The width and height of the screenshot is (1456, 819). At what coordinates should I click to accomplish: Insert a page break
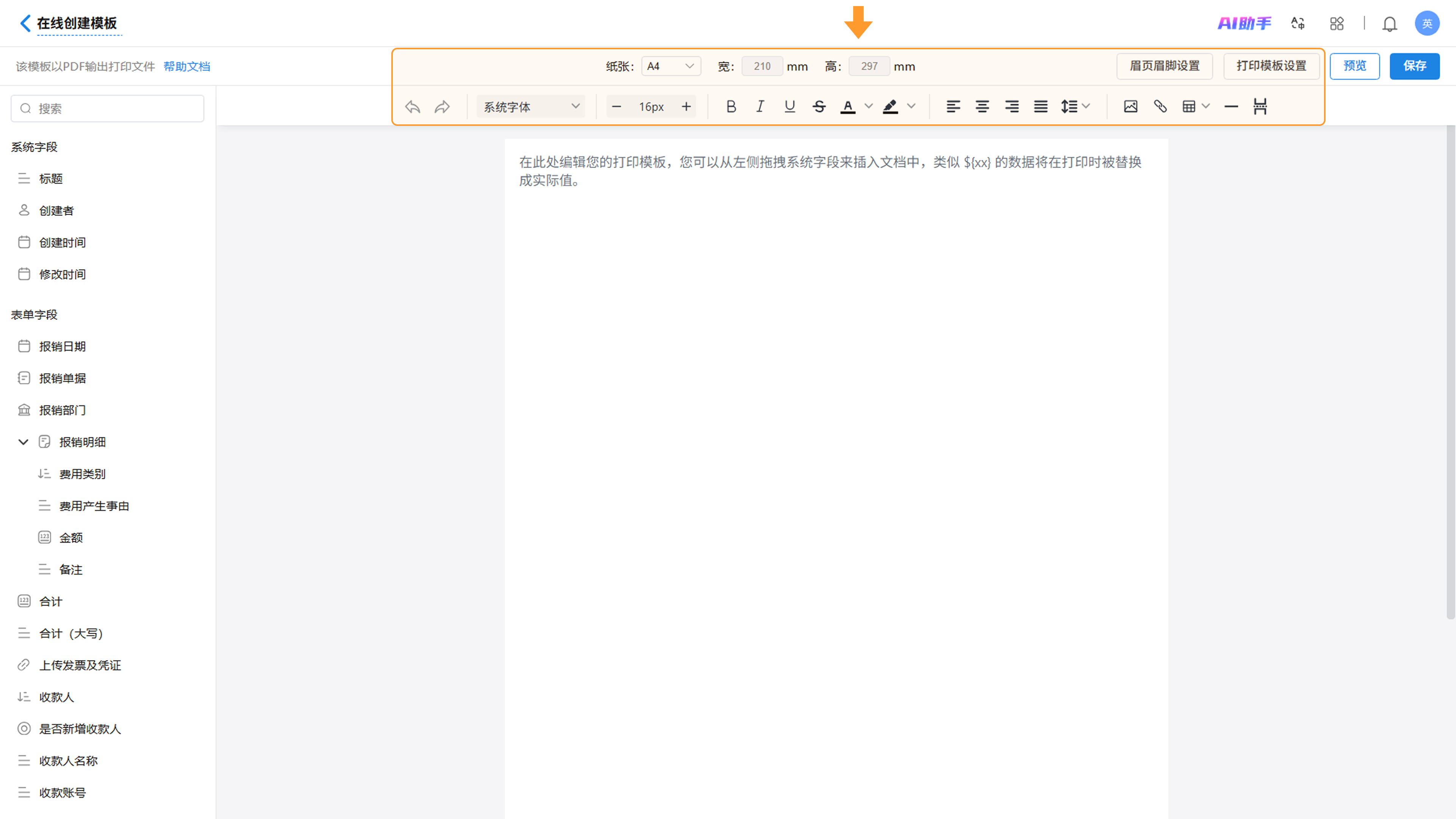(1260, 106)
